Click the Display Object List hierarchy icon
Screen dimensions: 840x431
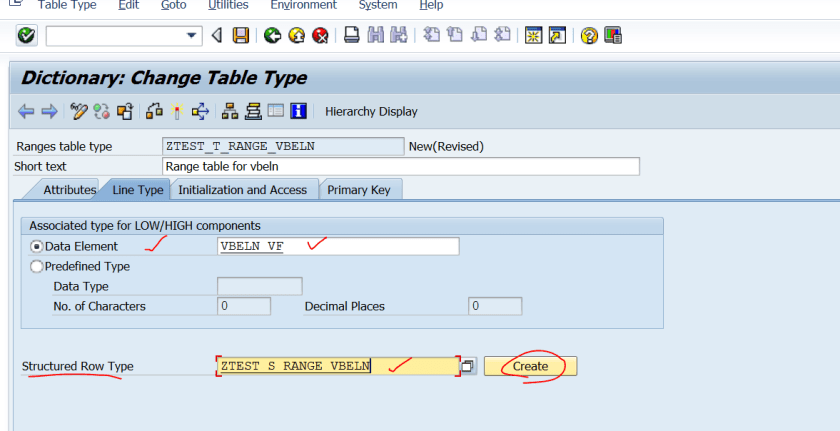pyautogui.click(x=230, y=111)
